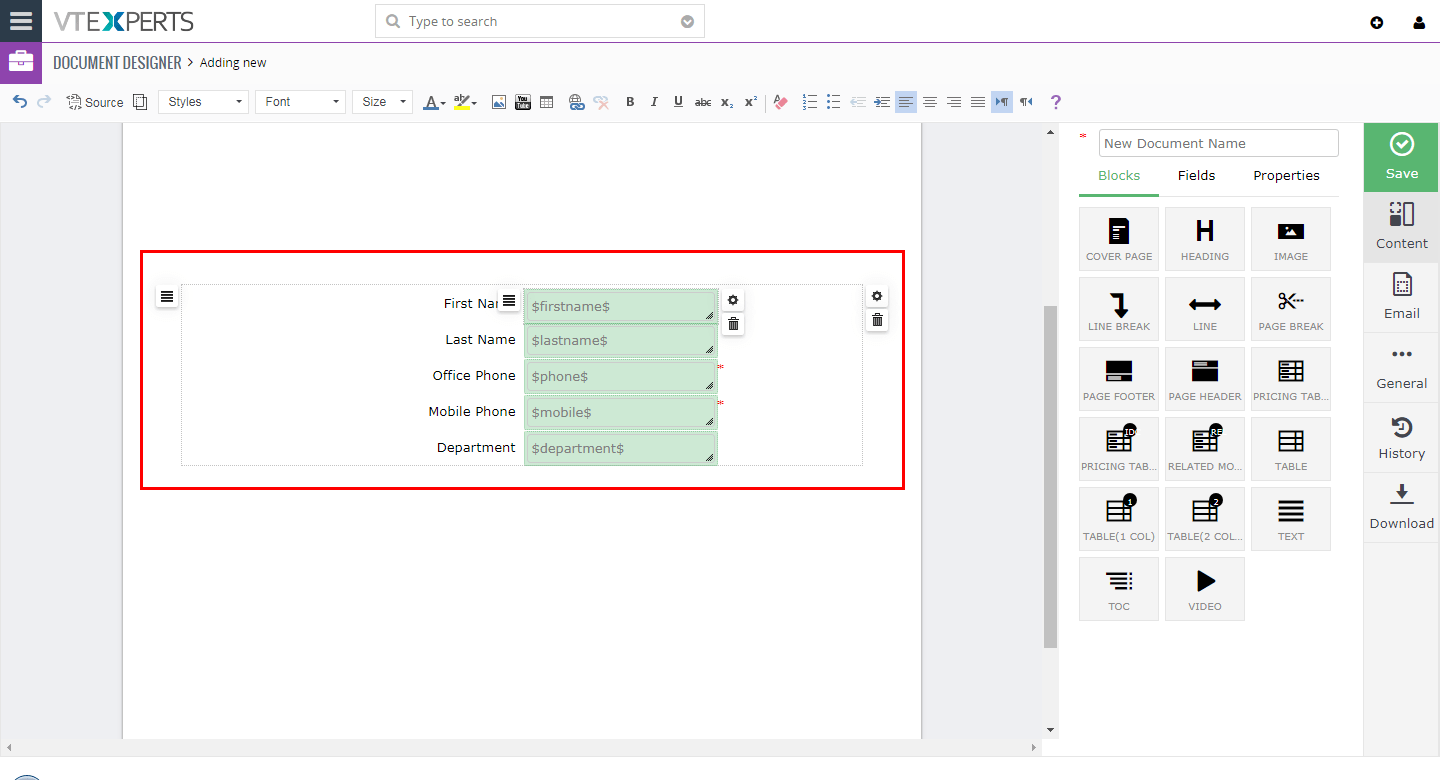This screenshot has width=1440, height=780.
Task: Open the Size dropdown
Action: click(382, 102)
